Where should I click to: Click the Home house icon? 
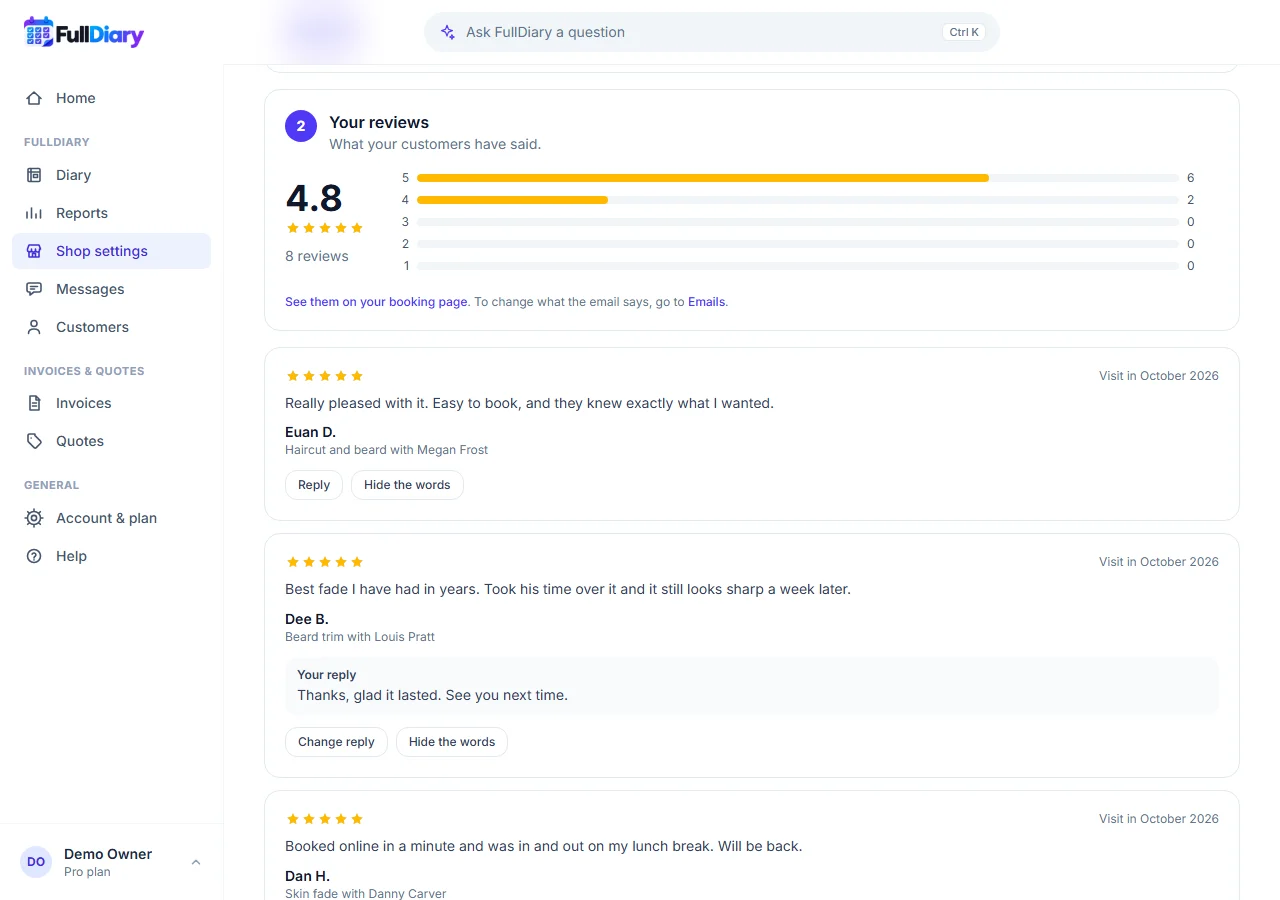(x=34, y=98)
